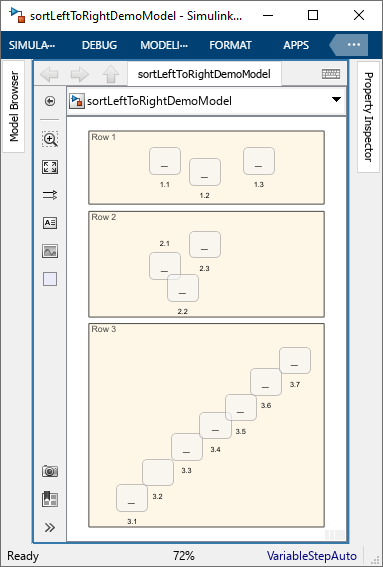Click the Hide/Show Explorer Bar icon
Viewport: 383px width, 567px height.
pyautogui.click(x=50, y=101)
